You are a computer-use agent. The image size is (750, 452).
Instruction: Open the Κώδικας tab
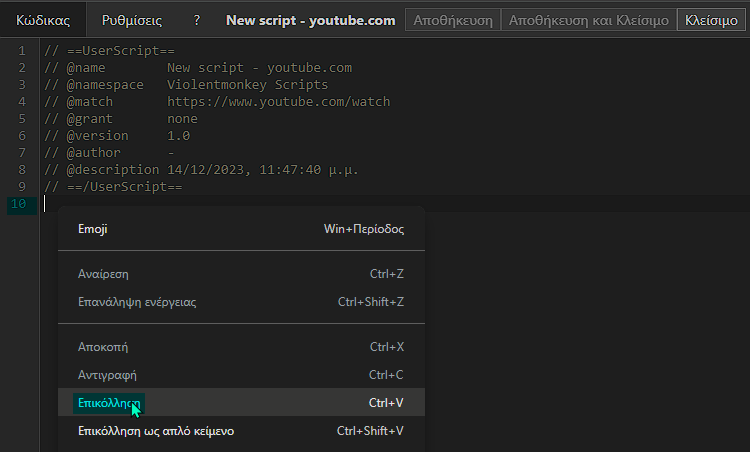43,20
